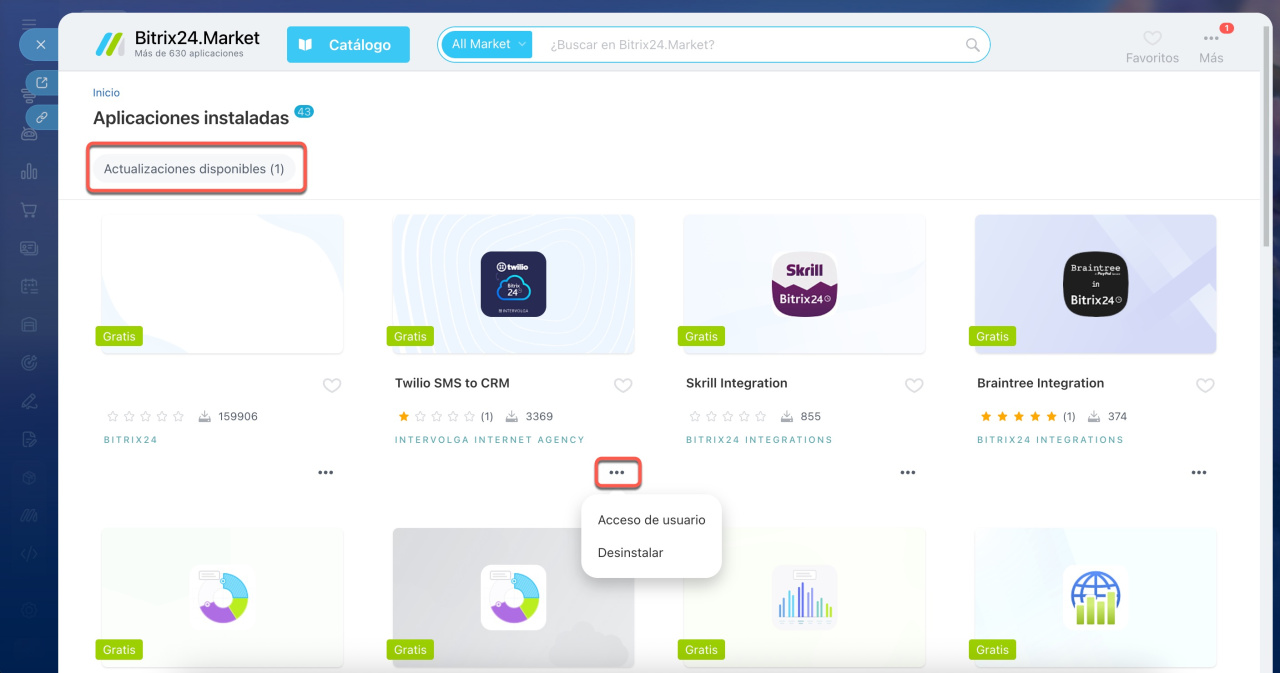Expand the All Market dropdown
The width and height of the screenshot is (1280, 673).
point(487,44)
